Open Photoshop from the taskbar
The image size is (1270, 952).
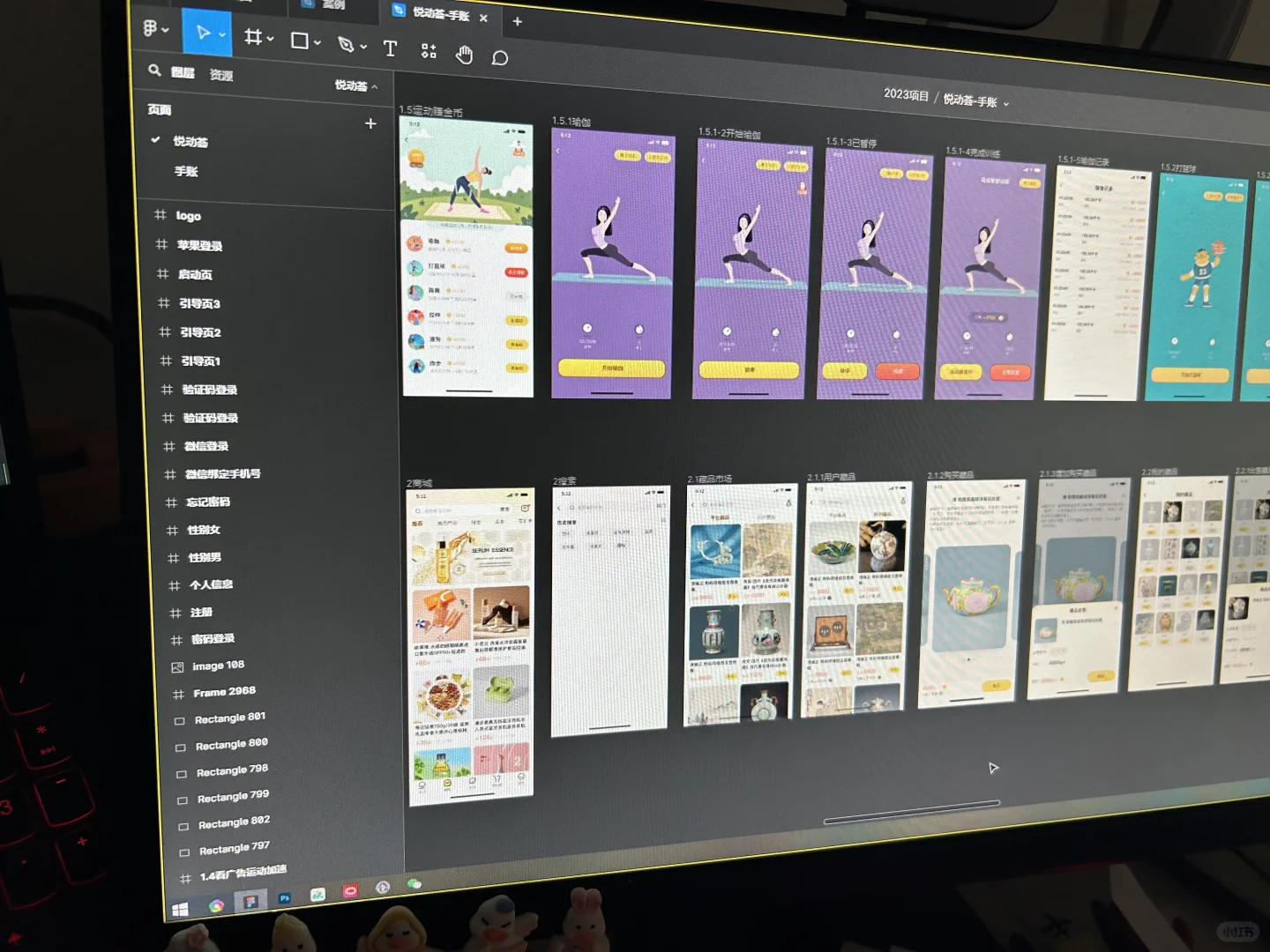pyautogui.click(x=284, y=898)
